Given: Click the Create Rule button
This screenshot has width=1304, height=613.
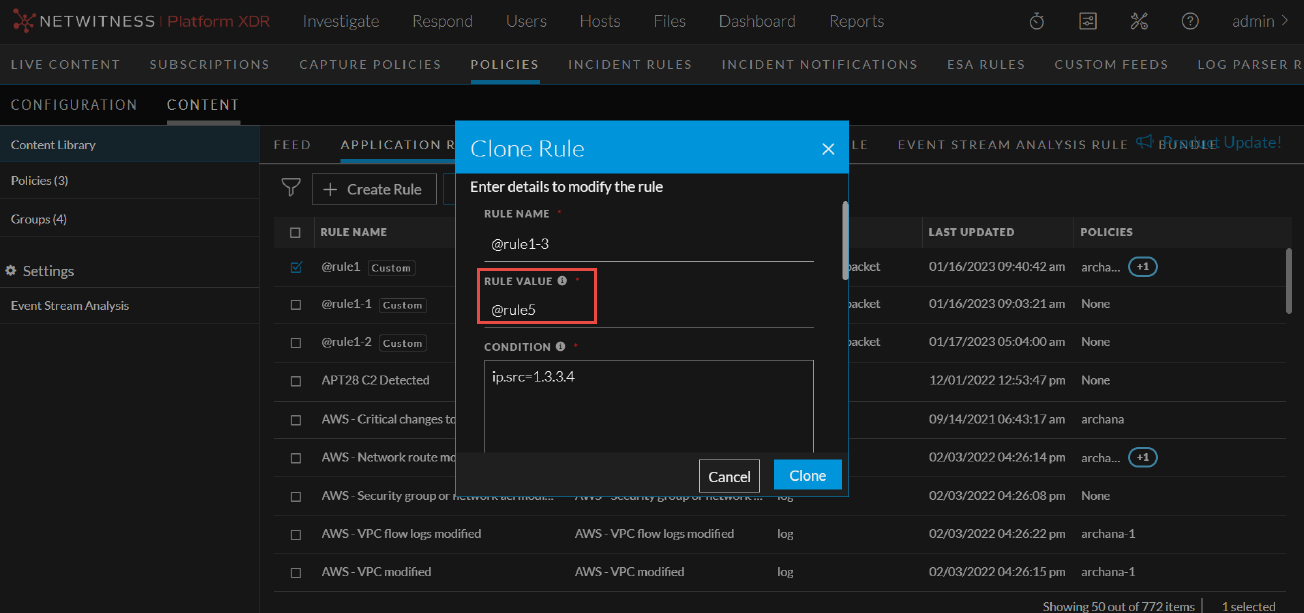Looking at the screenshot, I should tap(374, 188).
